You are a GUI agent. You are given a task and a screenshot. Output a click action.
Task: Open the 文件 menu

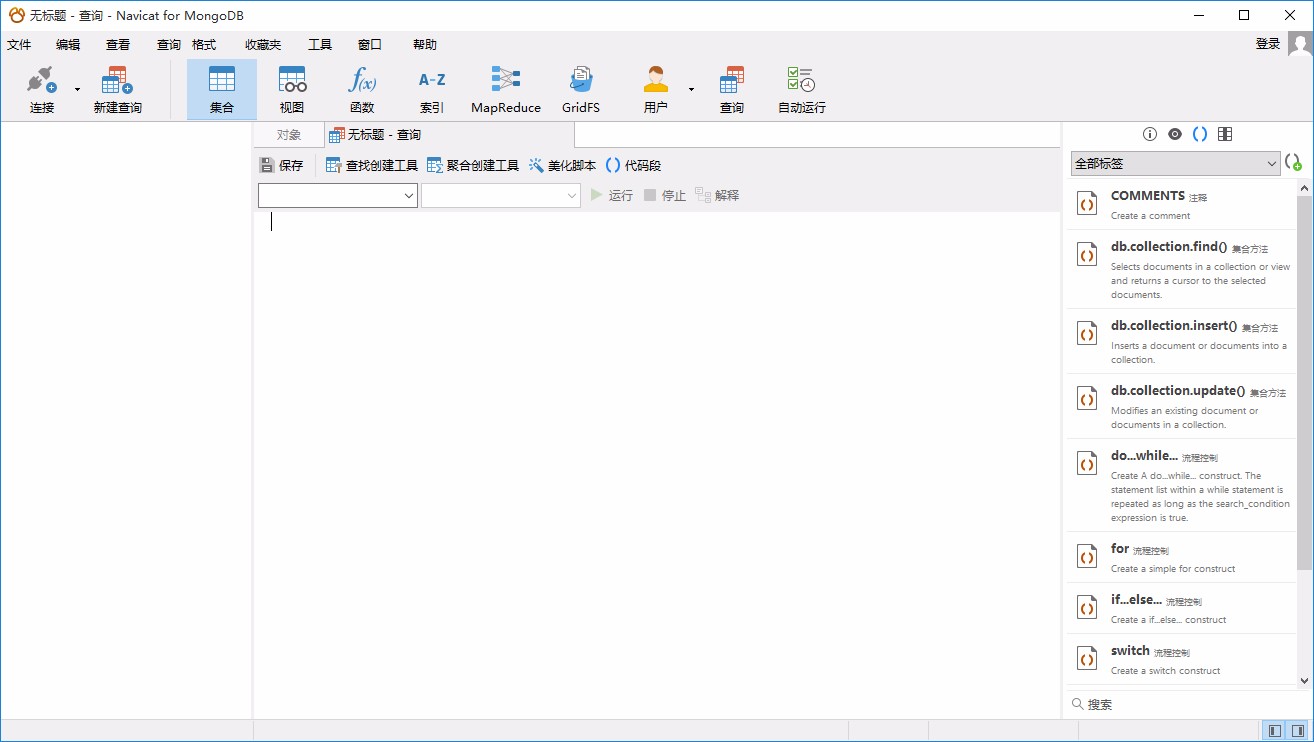coord(19,45)
